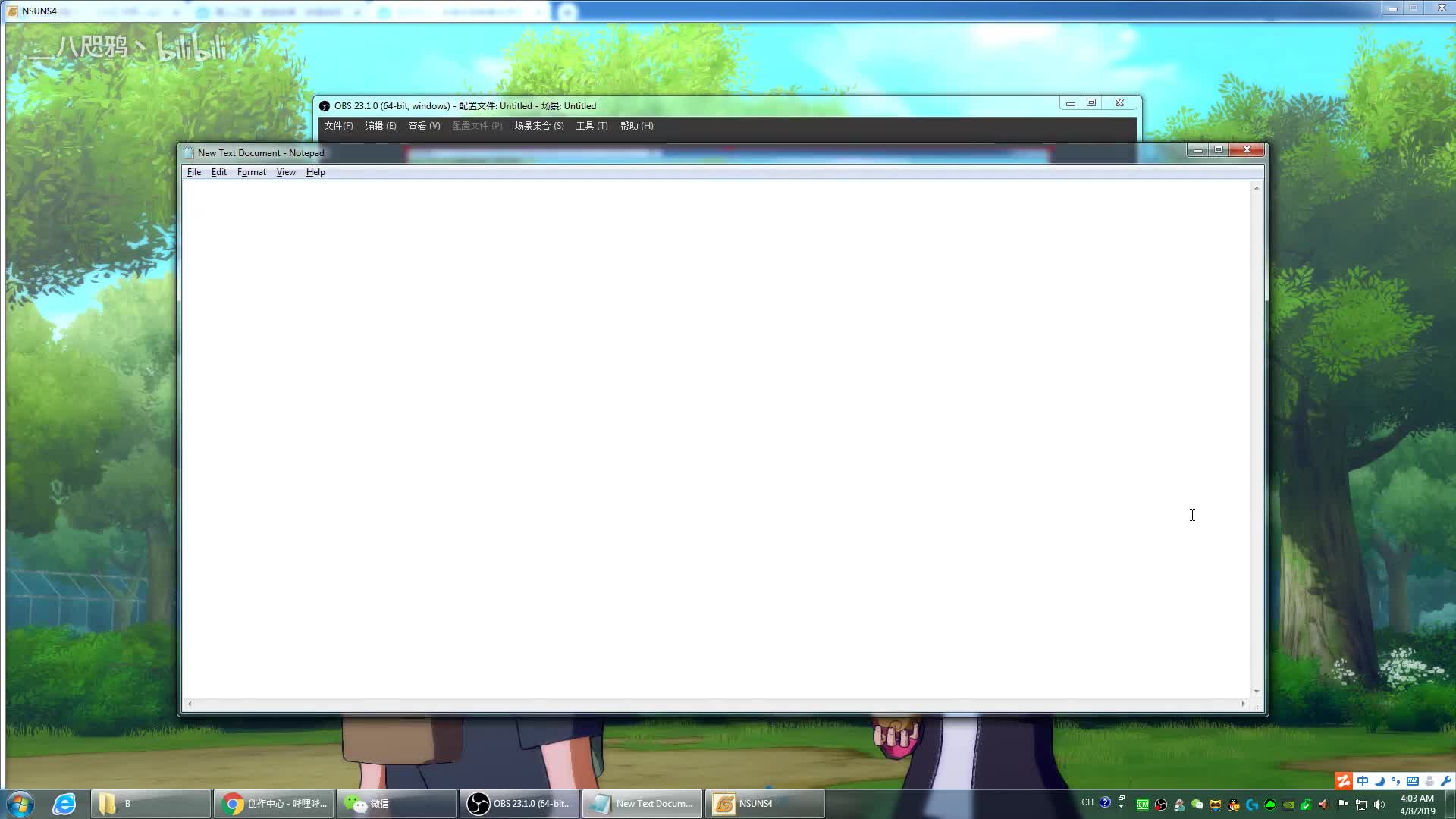The width and height of the screenshot is (1456, 819).
Task: Switch to OBS 23.1.0 taskbar button
Action: (519, 804)
